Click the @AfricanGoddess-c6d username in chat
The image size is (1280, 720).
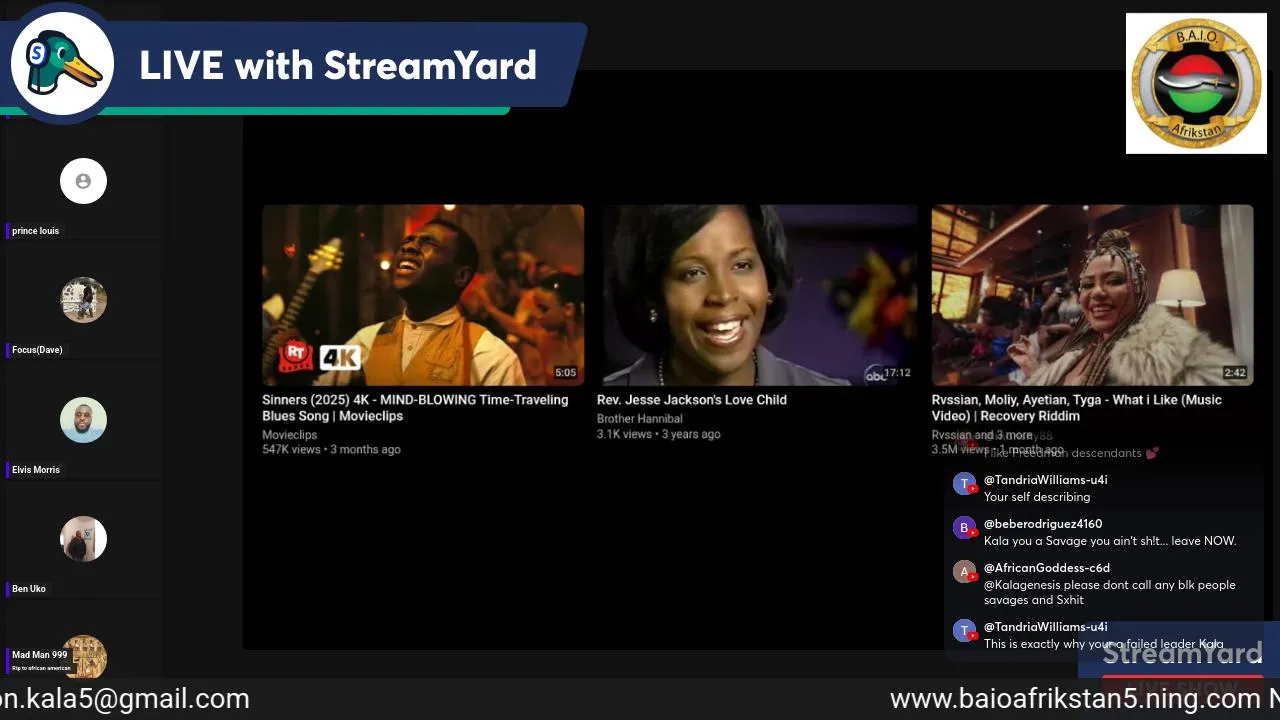pos(1047,568)
